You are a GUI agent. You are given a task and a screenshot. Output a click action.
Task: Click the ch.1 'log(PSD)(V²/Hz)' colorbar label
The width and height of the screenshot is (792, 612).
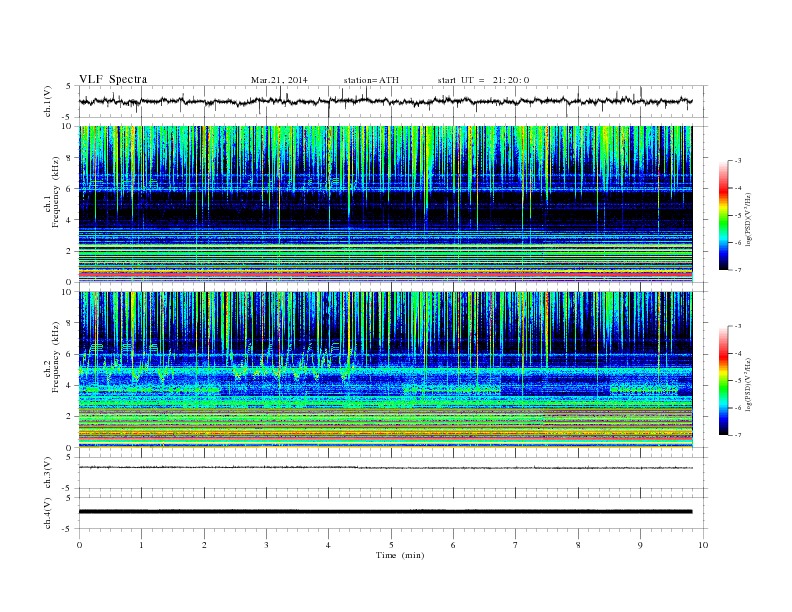pyautogui.click(x=749, y=219)
